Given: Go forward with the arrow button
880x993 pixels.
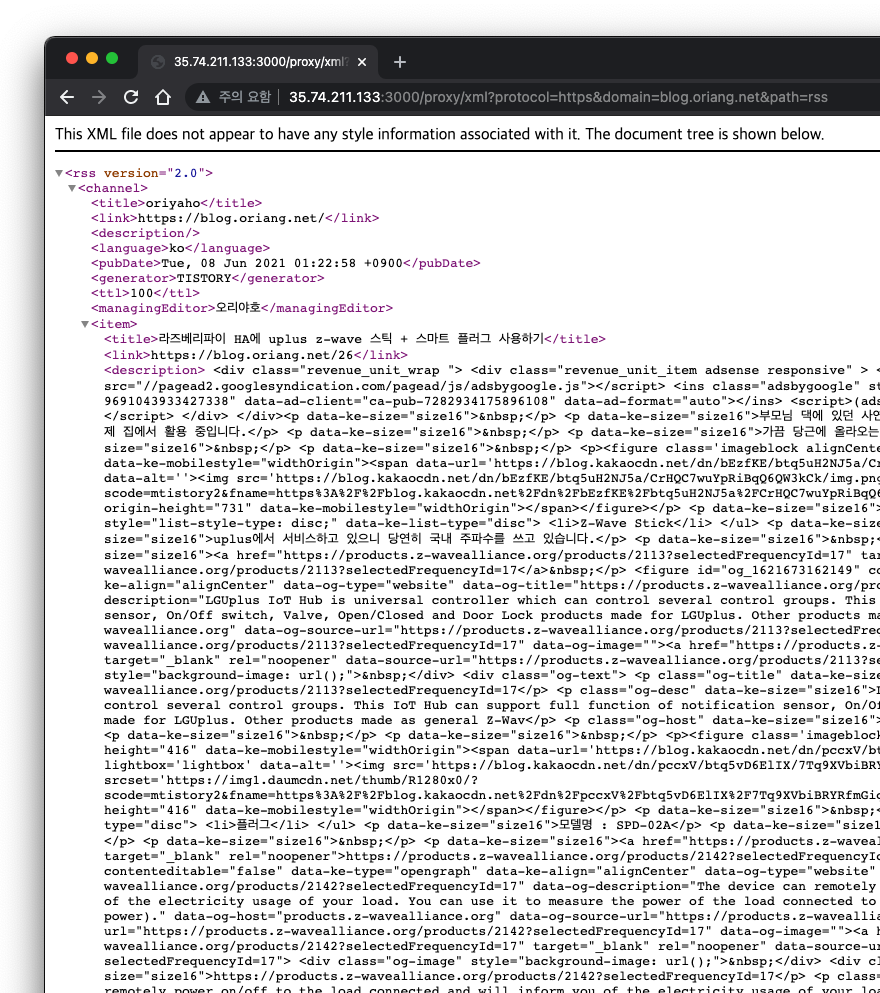Looking at the screenshot, I should click(x=99, y=97).
